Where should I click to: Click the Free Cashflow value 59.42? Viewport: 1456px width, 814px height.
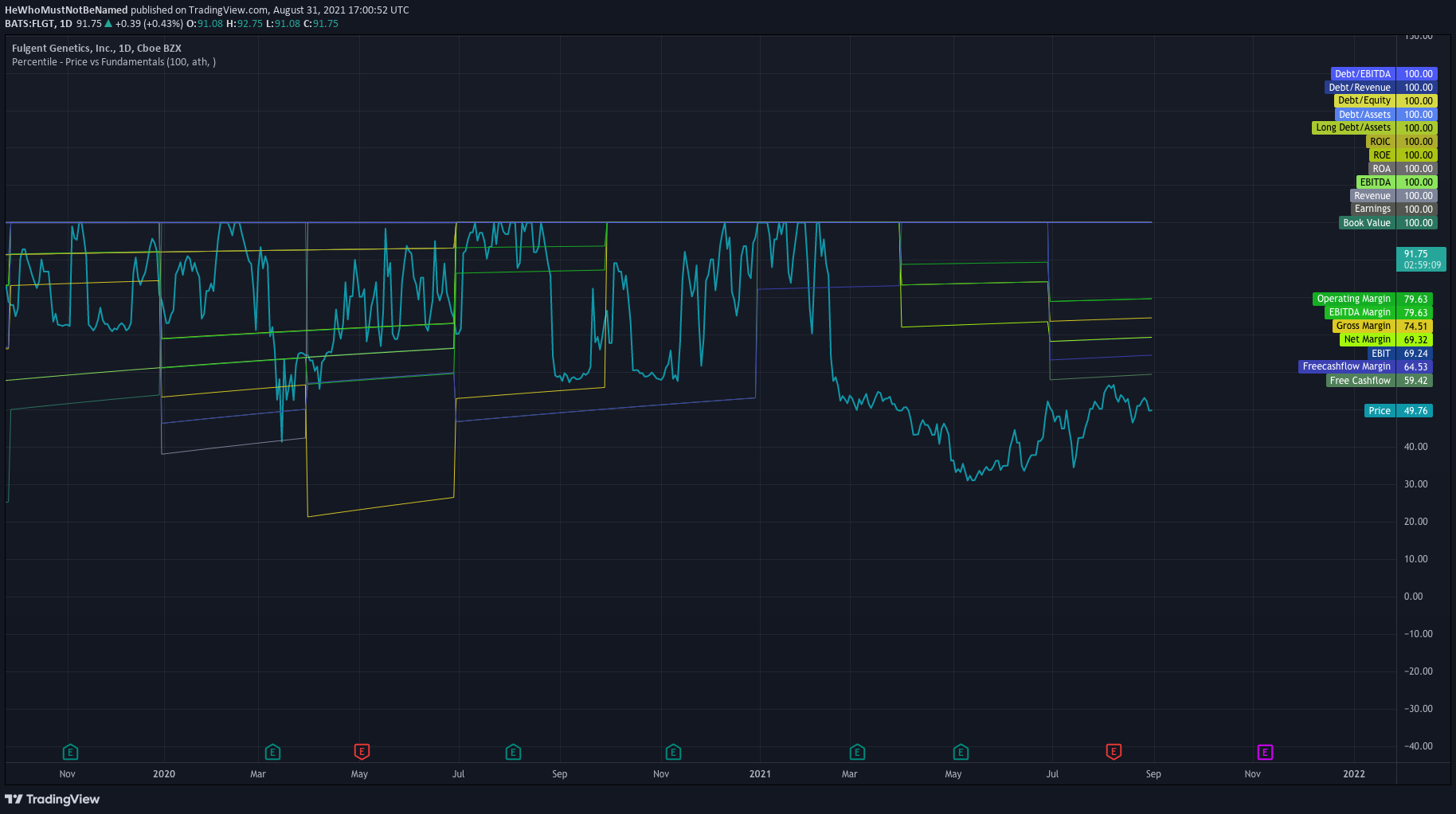[x=1415, y=381]
